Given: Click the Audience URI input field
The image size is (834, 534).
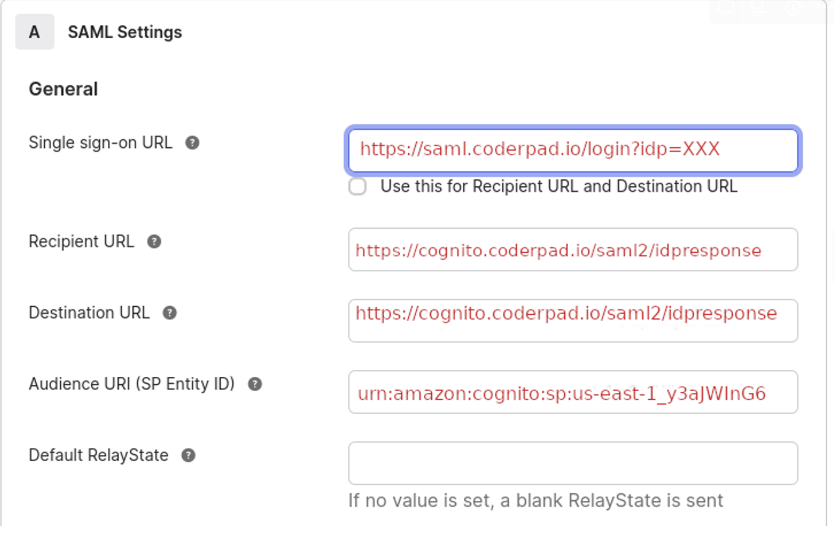Looking at the screenshot, I should tap(572, 392).
